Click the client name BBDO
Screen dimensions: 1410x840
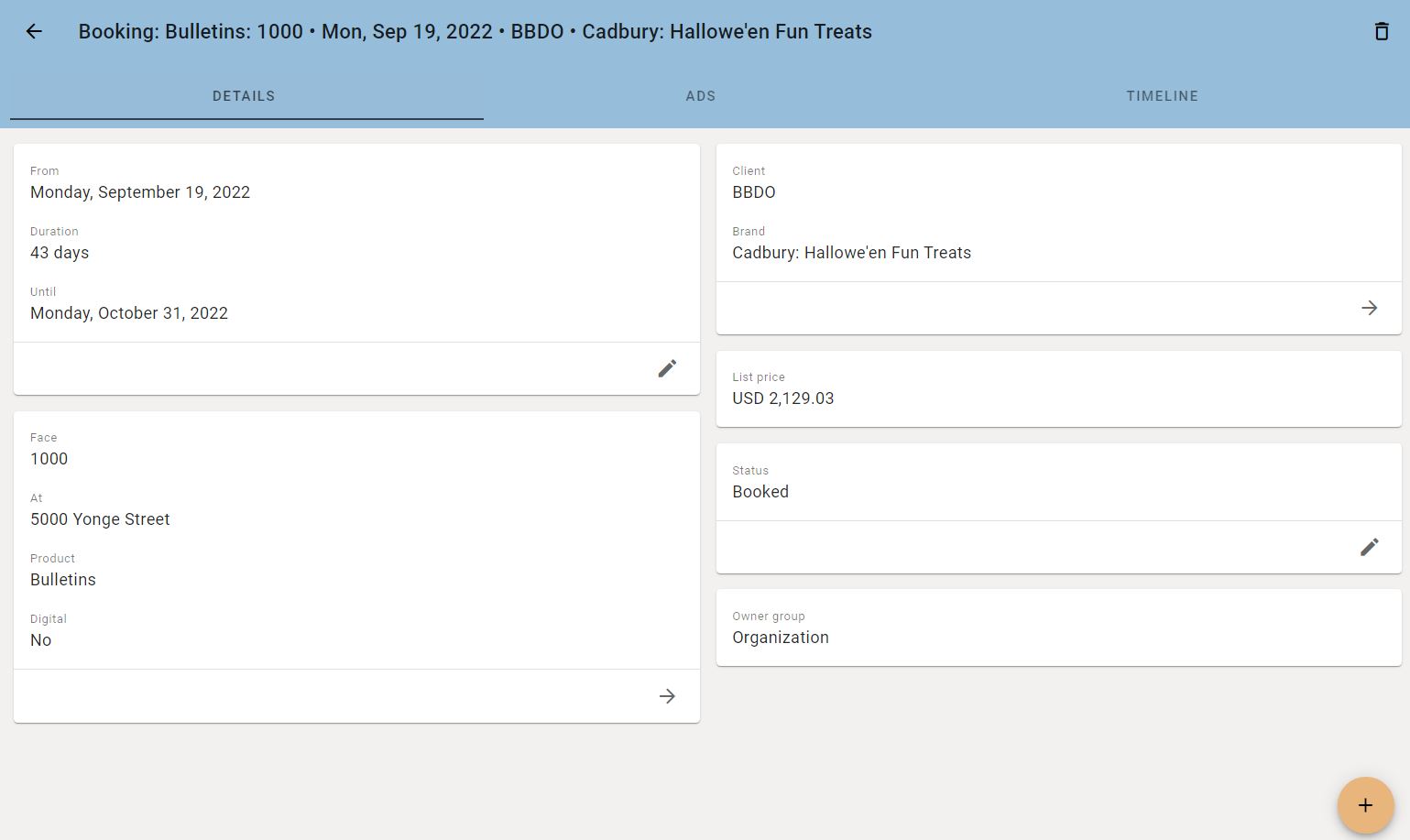754,192
